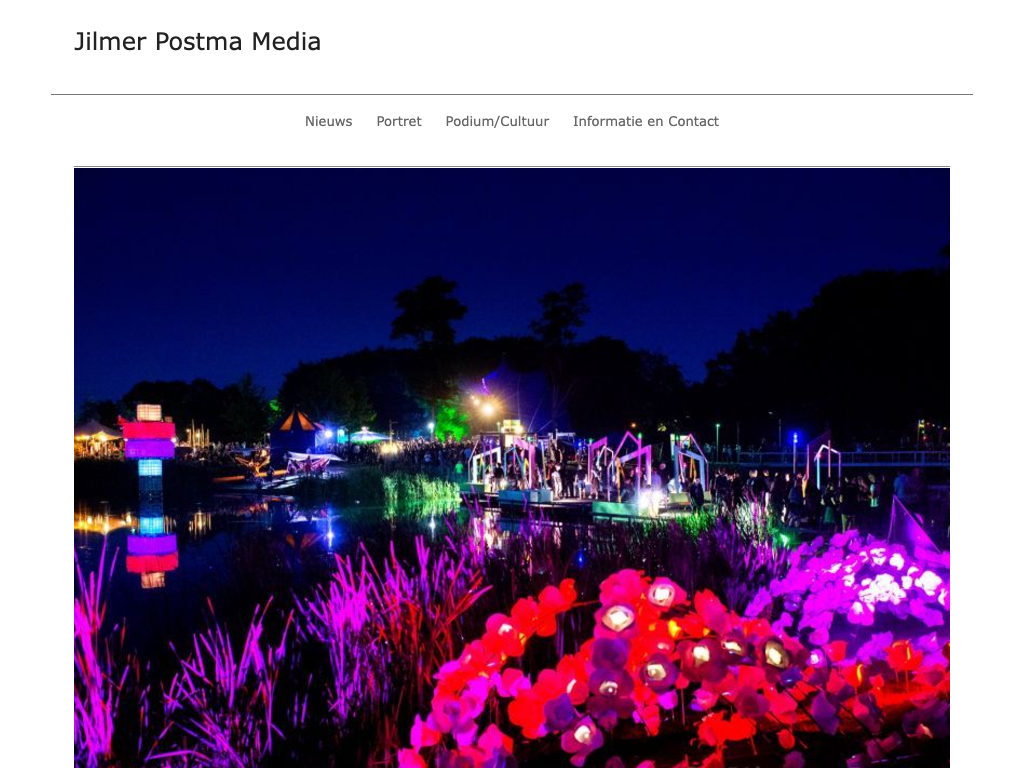This screenshot has height=768, width=1024.
Task: Click the orange striped tent roof
Action: [x=297, y=421]
